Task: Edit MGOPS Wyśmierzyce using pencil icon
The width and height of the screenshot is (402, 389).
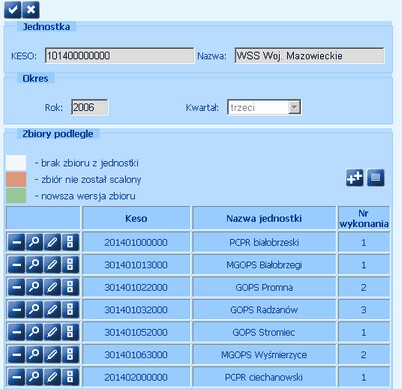Action: (x=52, y=354)
